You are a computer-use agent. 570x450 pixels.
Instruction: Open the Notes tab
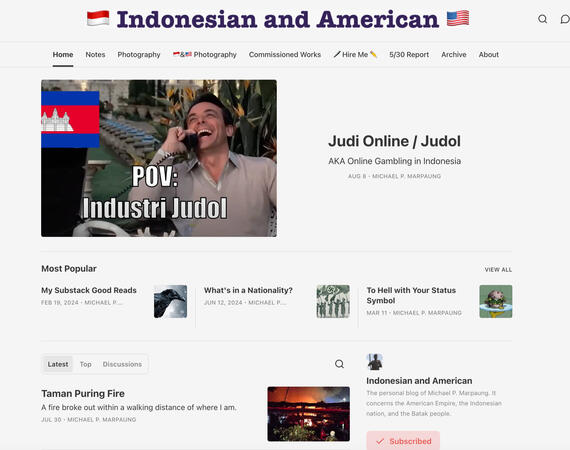[x=95, y=55]
